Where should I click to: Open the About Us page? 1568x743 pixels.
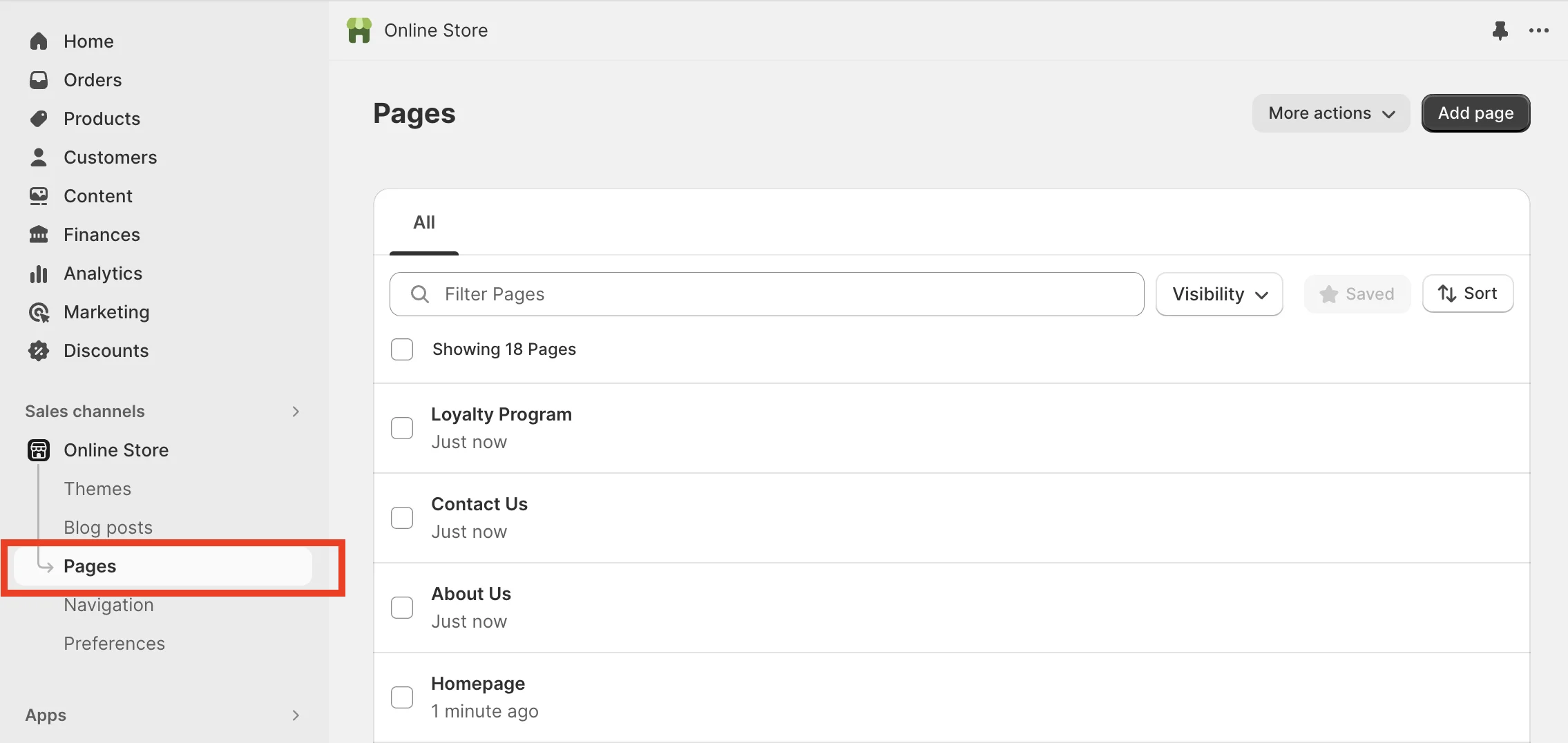471,594
